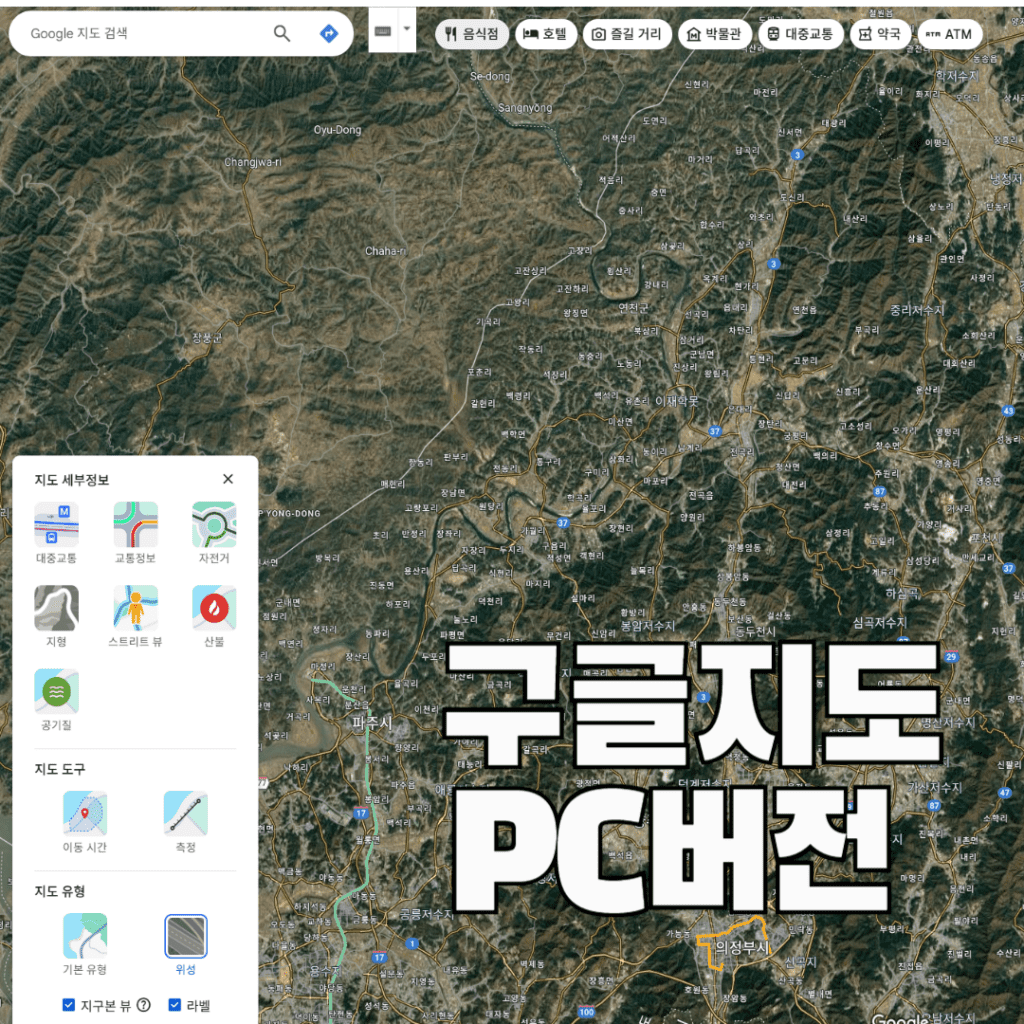Toggle the 지구본 뷰 checkbox
This screenshot has width=1024, height=1024.
68,1005
